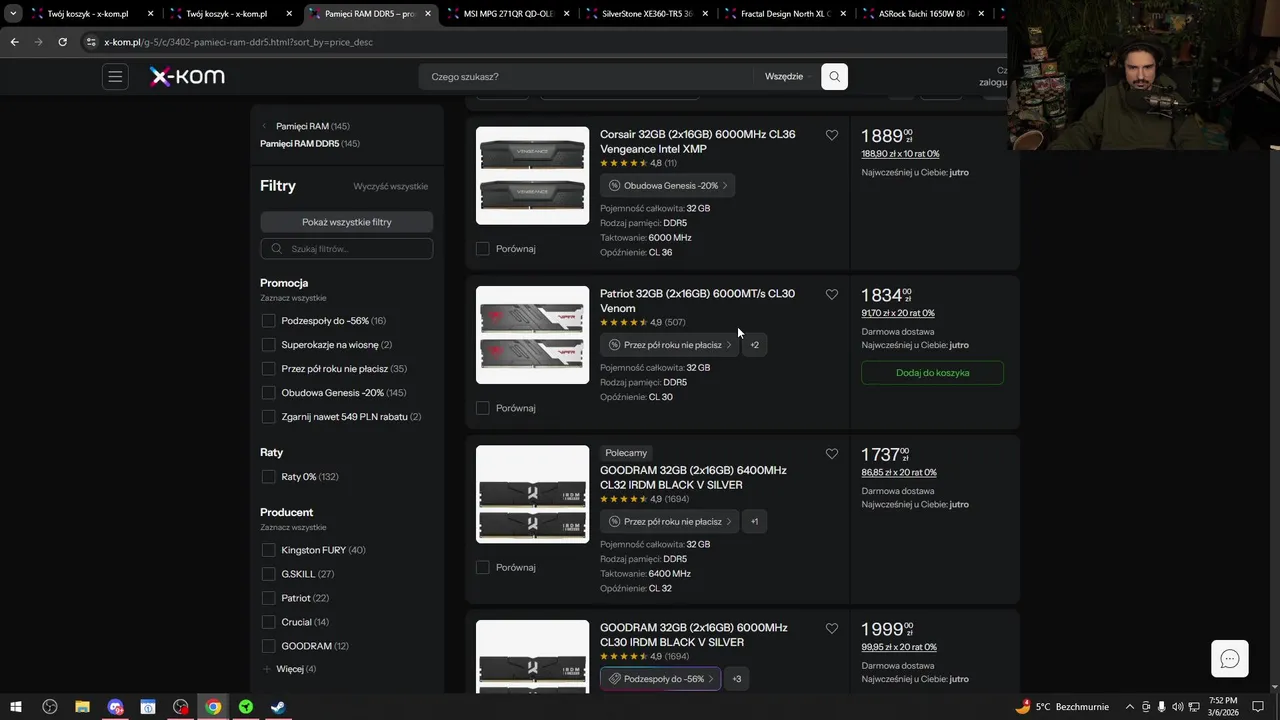Image resolution: width=1280 pixels, height=720 pixels.
Task: Open the Patriot Venom product thumbnail
Action: (x=532, y=335)
